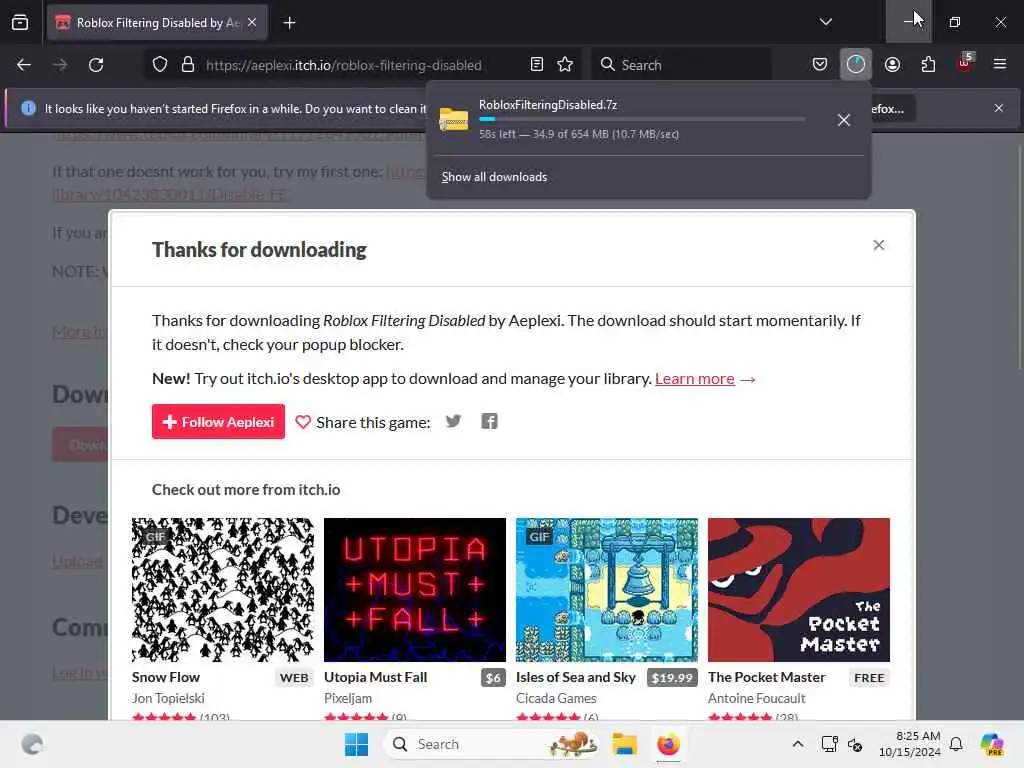Close the Roblox Filtering Disabled tab

pyautogui.click(x=252, y=23)
